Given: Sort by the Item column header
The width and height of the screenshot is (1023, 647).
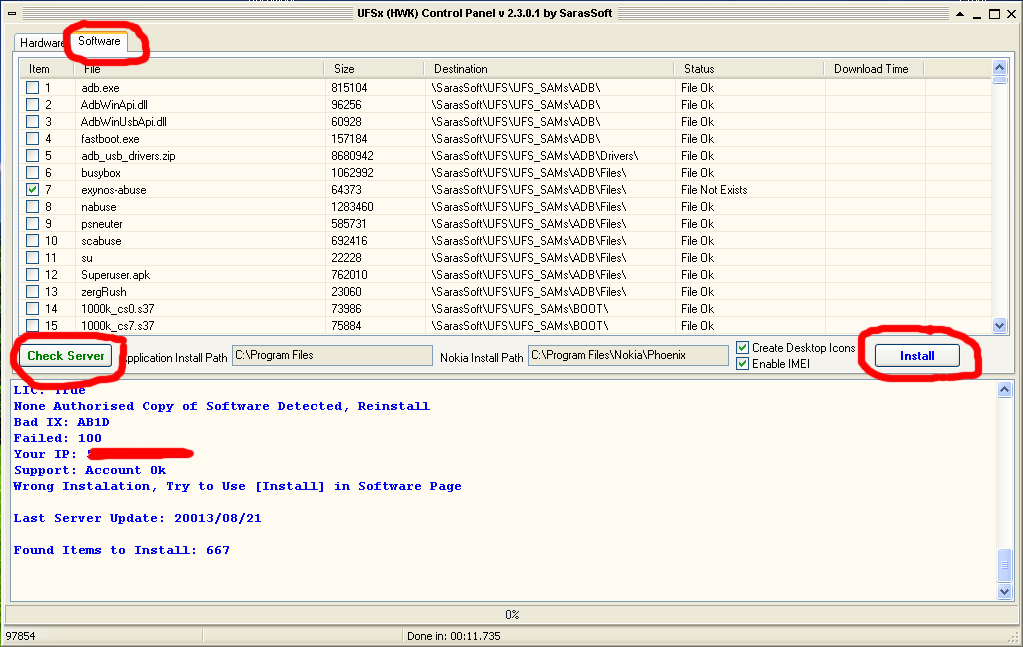Looking at the screenshot, I should click(x=48, y=68).
